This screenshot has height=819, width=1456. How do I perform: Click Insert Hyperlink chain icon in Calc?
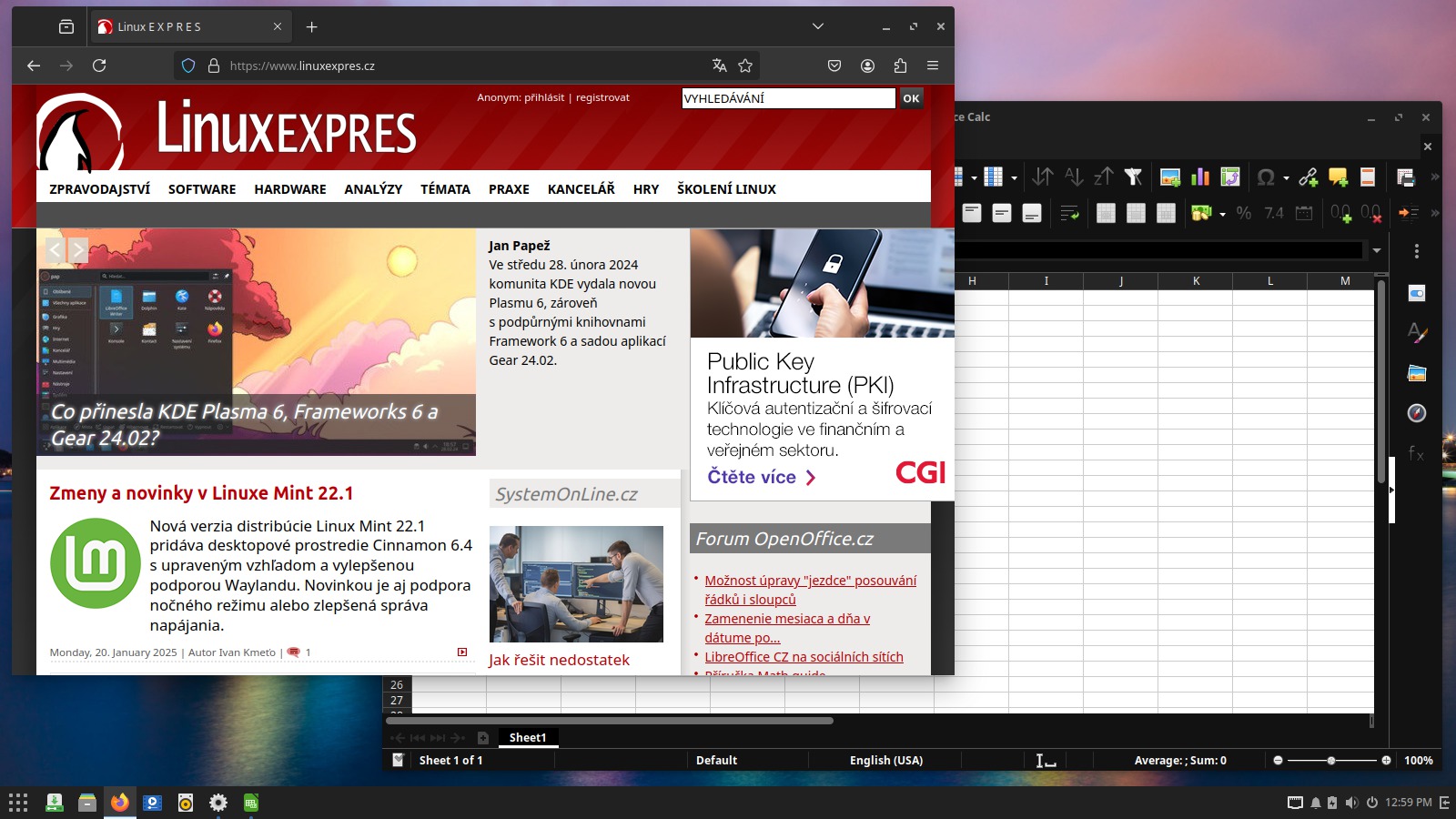pyautogui.click(x=1309, y=177)
